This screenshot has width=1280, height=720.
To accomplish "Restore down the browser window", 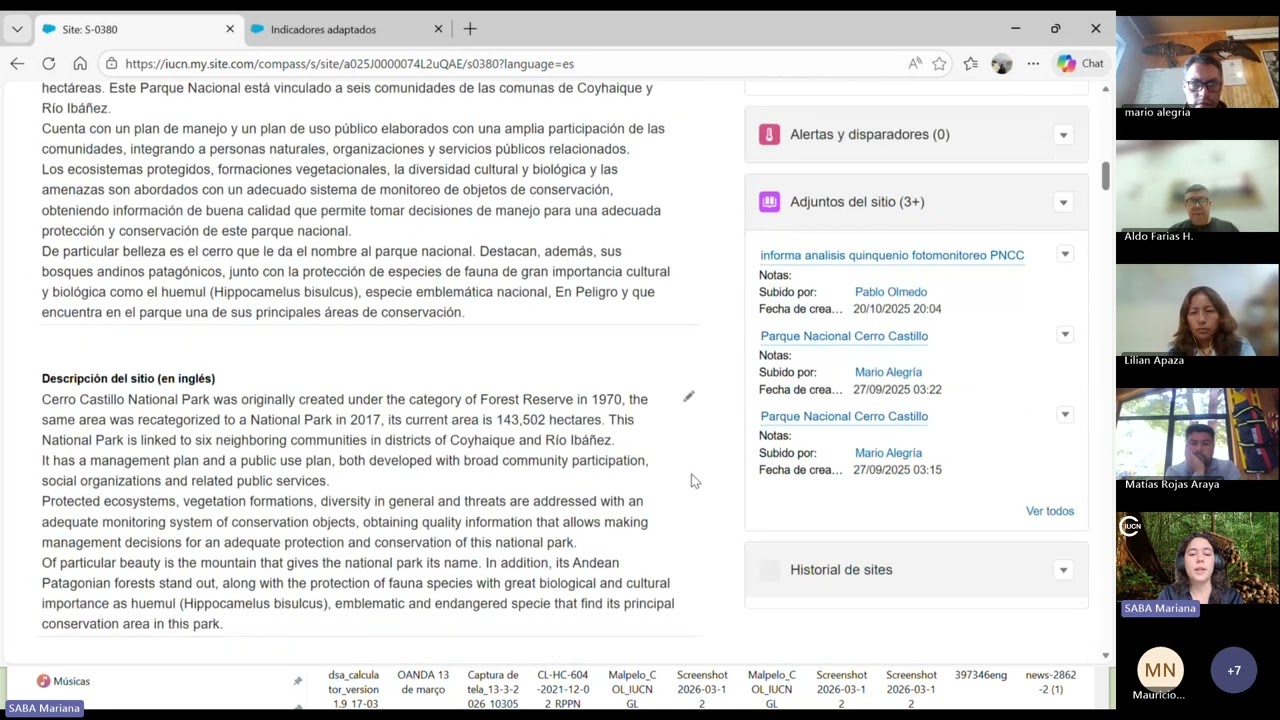I will pos(1055,29).
